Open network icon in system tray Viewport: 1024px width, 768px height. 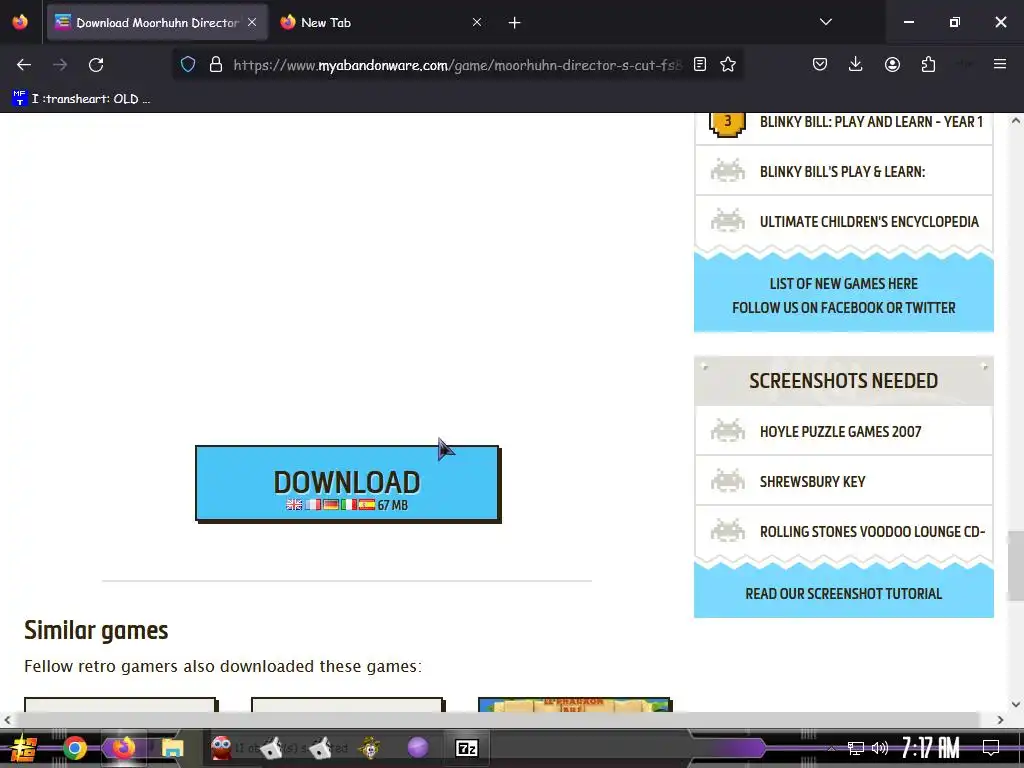856,748
